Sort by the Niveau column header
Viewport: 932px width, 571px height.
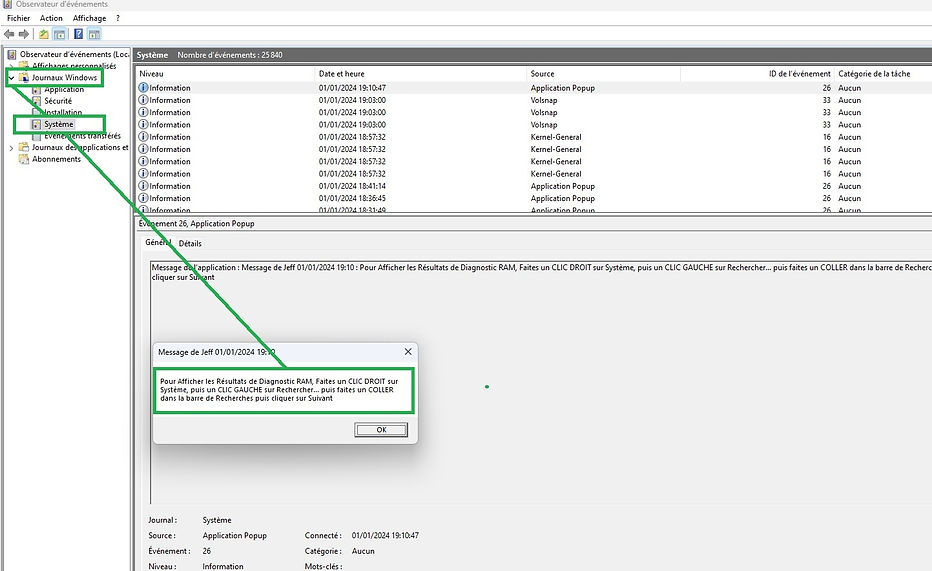click(x=225, y=74)
